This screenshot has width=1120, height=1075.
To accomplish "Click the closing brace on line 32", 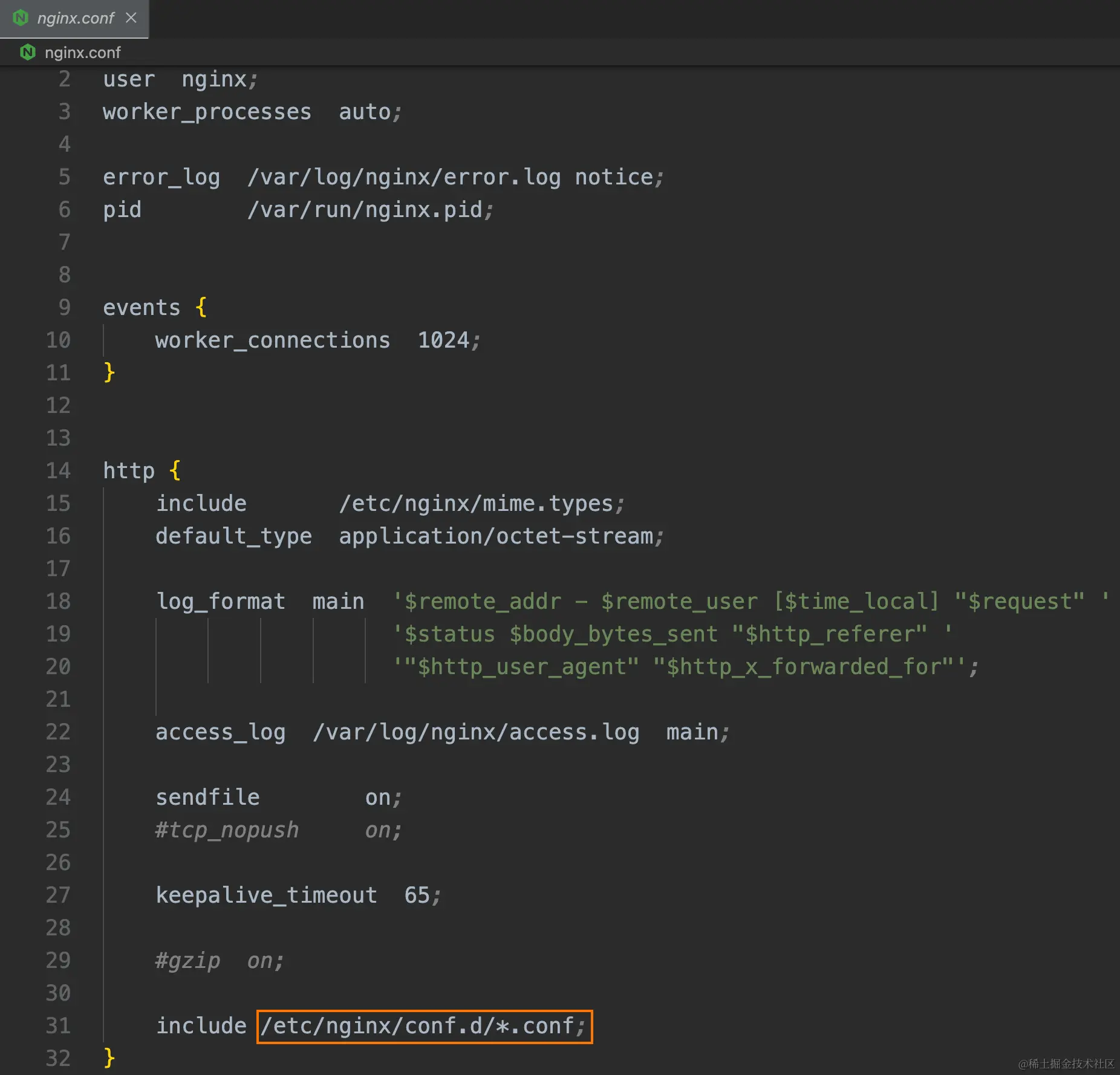I will [109, 1059].
